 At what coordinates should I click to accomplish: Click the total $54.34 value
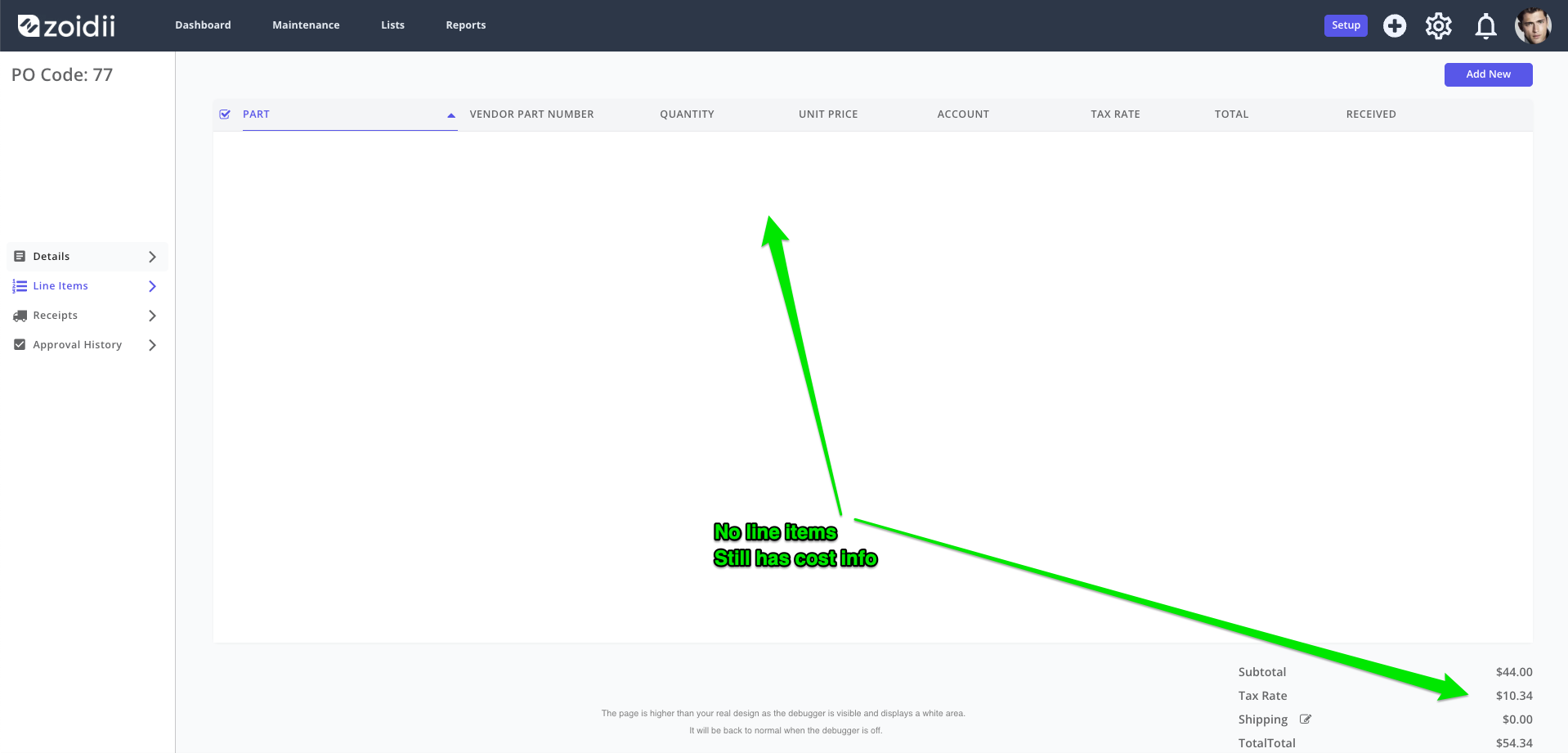tap(1514, 743)
